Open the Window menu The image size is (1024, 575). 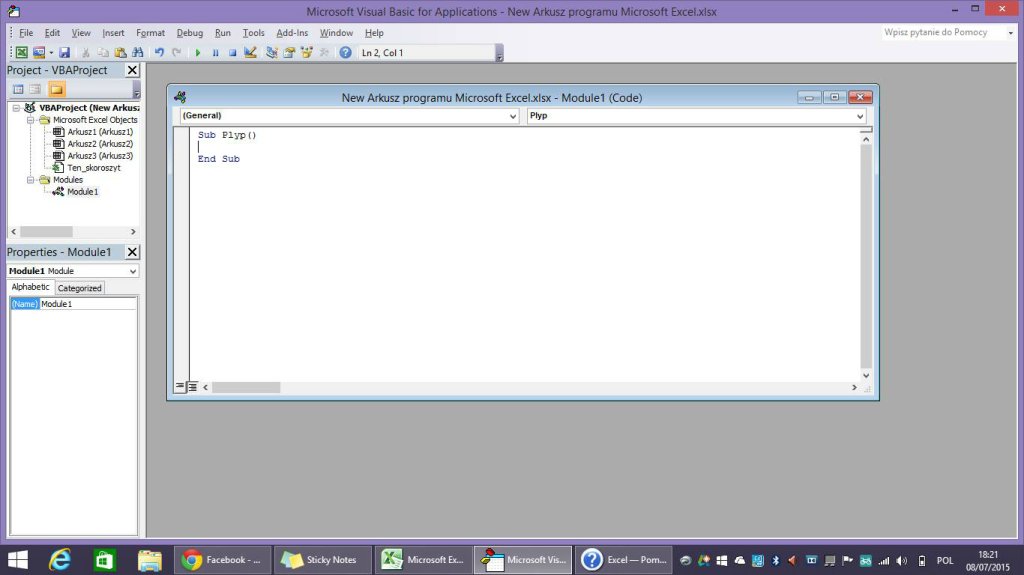pos(336,33)
